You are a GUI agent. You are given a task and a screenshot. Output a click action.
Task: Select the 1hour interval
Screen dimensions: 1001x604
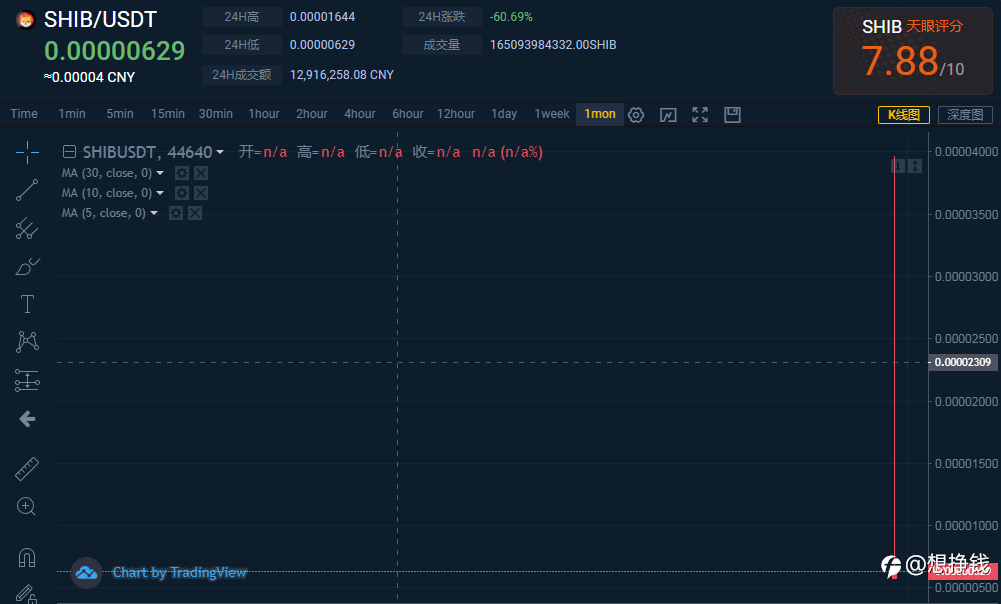(264, 114)
